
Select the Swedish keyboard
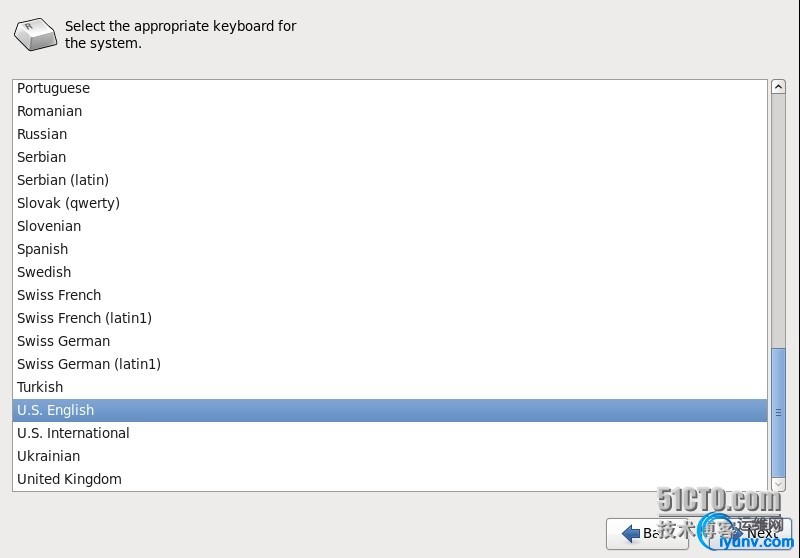[44, 272]
